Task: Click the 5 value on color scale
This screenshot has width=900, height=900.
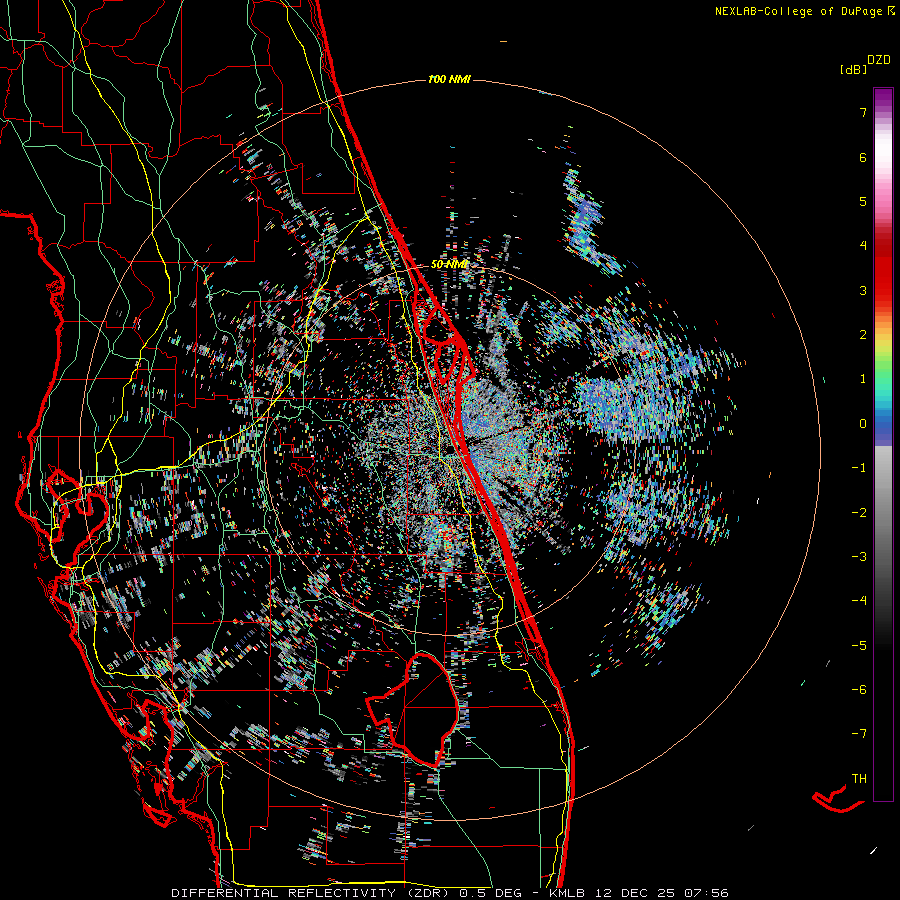Action: click(863, 201)
